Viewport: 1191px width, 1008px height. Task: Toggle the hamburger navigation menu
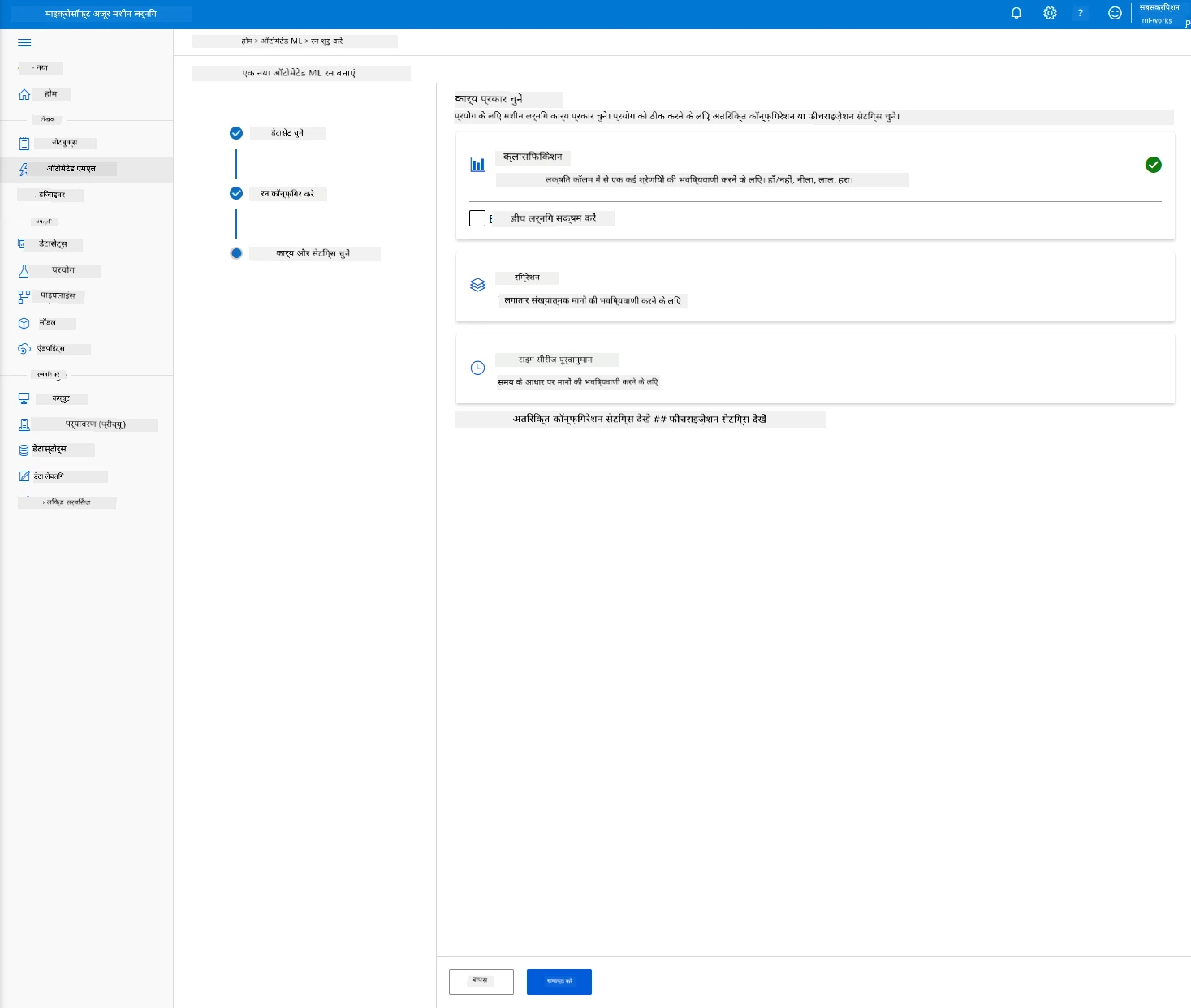point(24,42)
